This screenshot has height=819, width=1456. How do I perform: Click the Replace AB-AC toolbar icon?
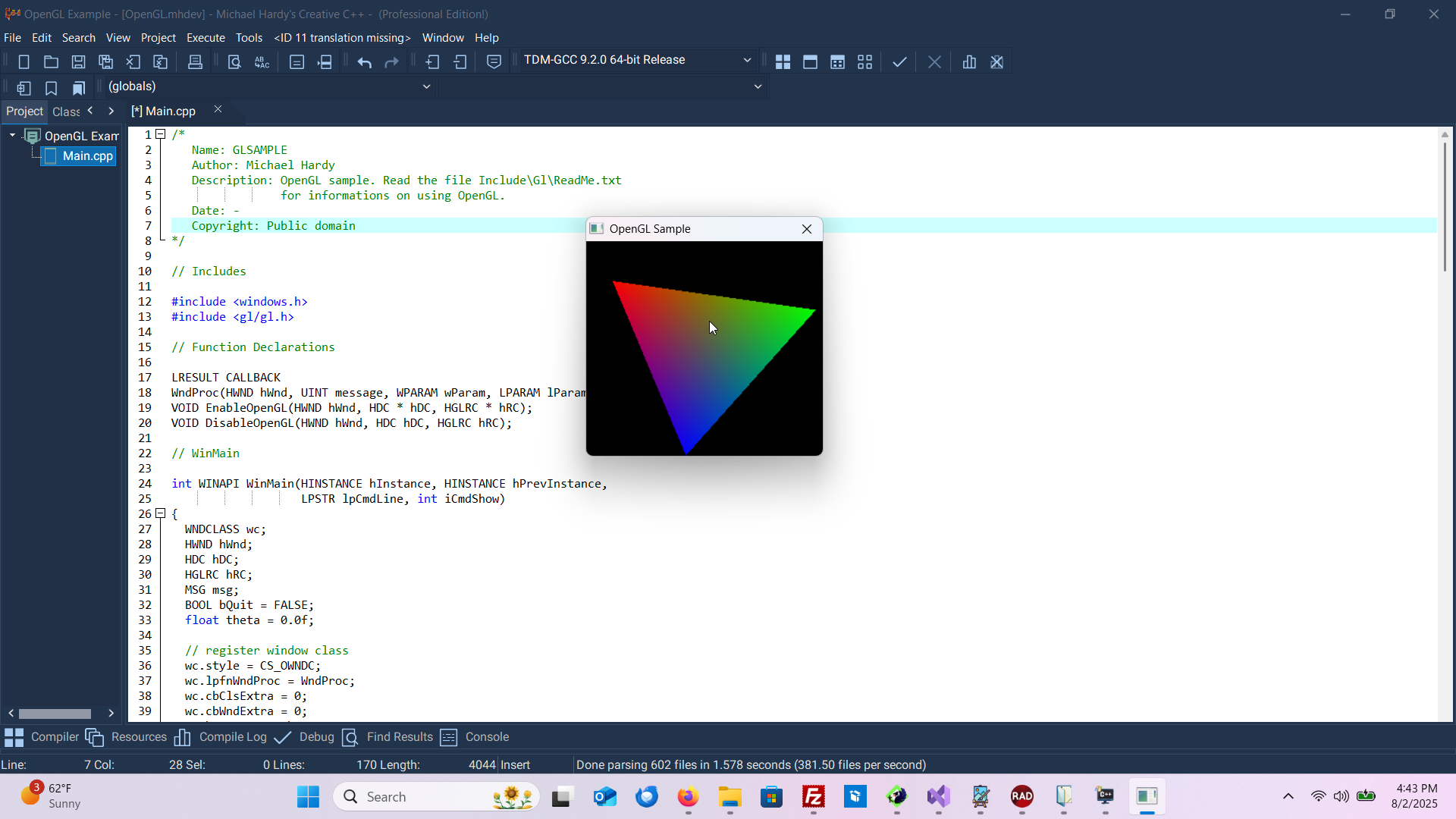pyautogui.click(x=262, y=61)
